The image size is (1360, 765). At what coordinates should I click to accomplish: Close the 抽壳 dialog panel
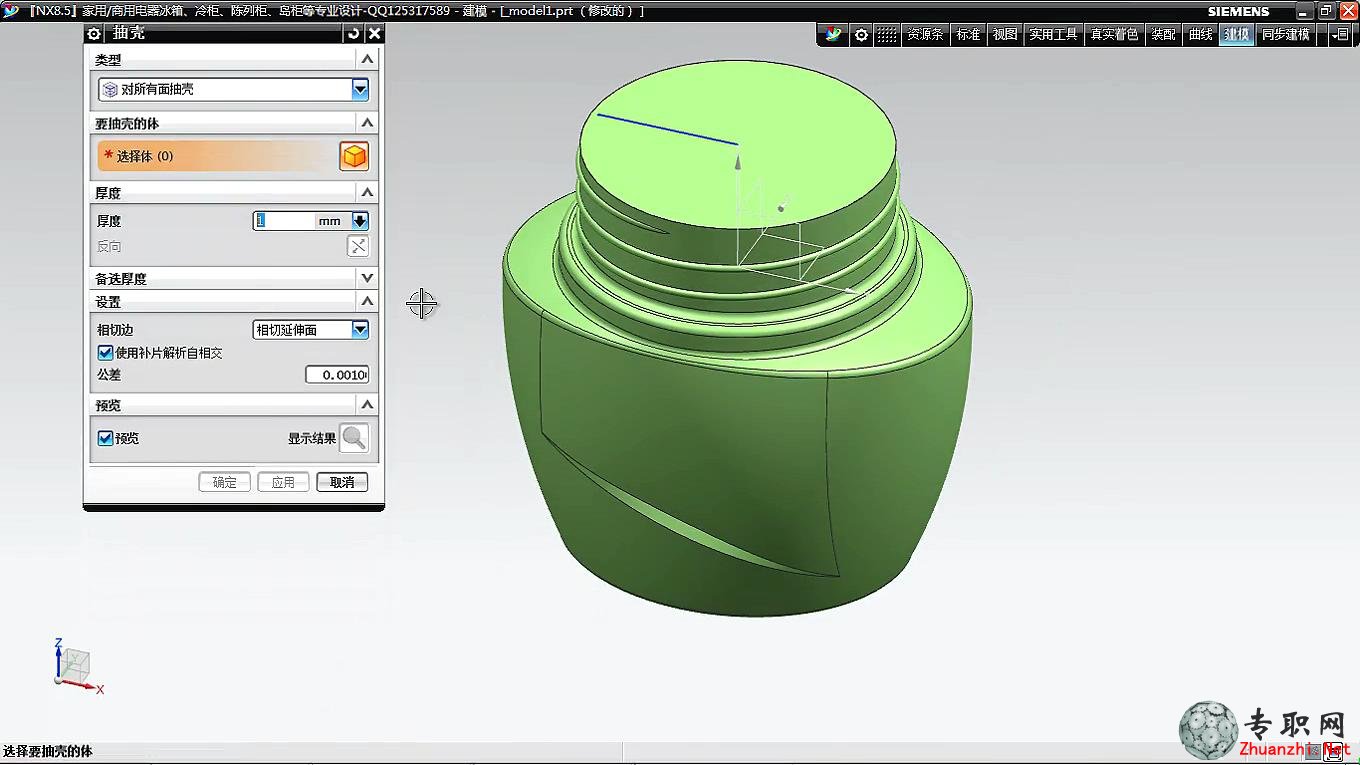pos(374,34)
